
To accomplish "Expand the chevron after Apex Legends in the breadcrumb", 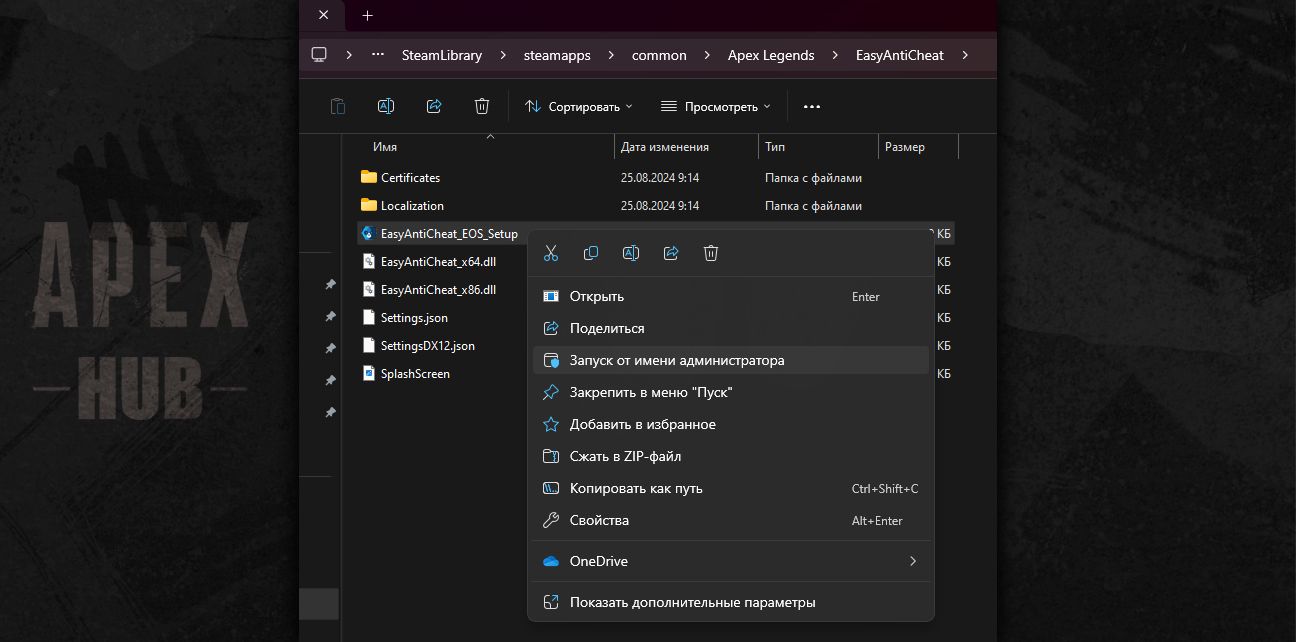I will [x=835, y=55].
